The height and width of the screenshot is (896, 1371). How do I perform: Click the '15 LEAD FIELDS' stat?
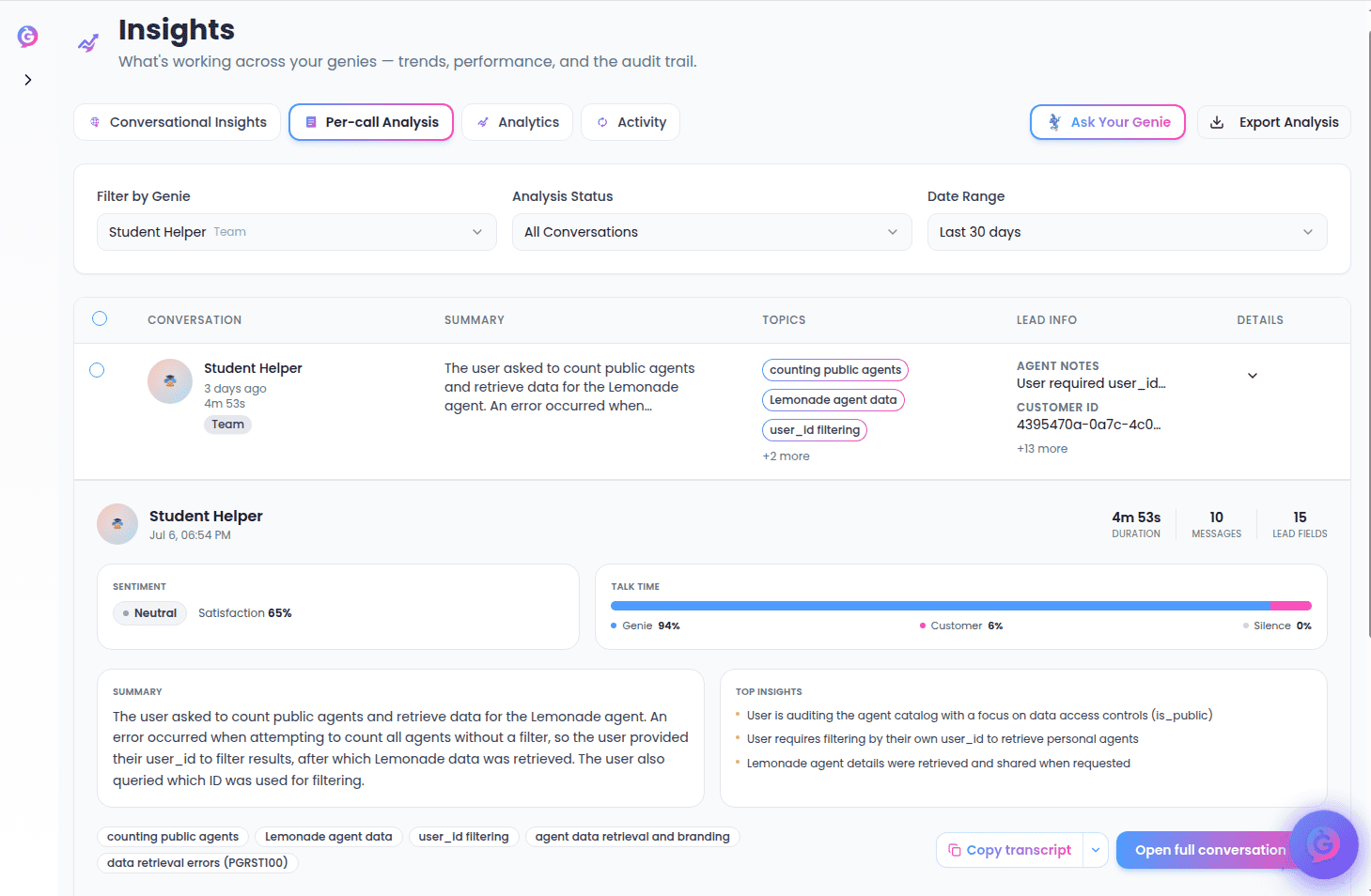1300,525
